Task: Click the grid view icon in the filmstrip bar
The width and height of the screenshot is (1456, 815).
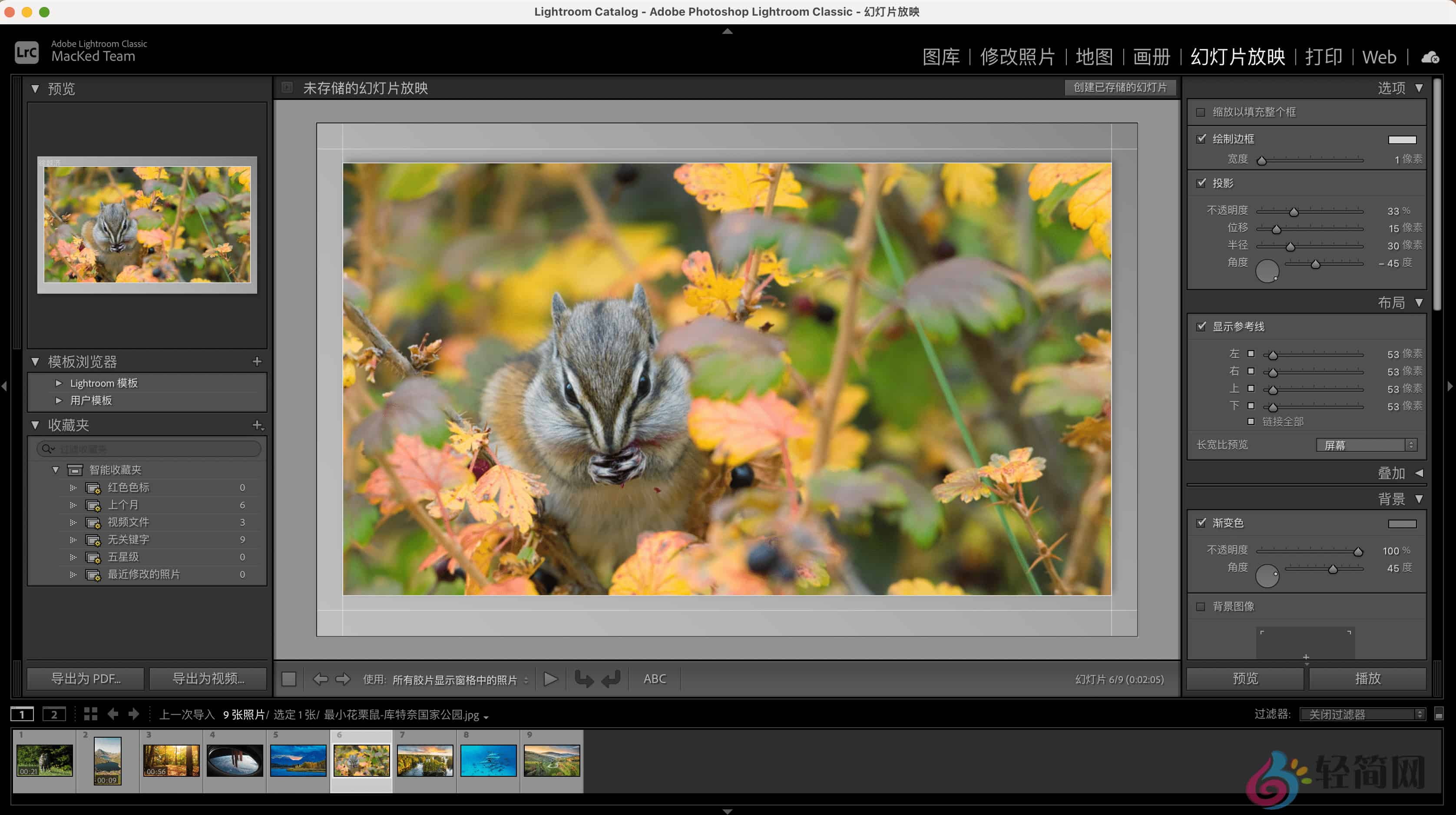Action: click(x=90, y=714)
